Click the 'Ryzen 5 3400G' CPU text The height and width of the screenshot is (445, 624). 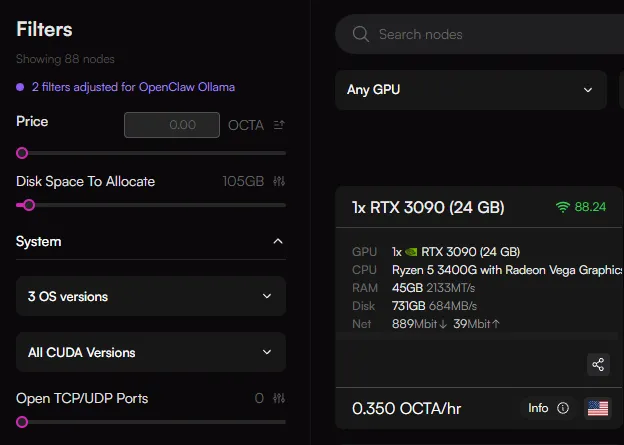point(434,270)
